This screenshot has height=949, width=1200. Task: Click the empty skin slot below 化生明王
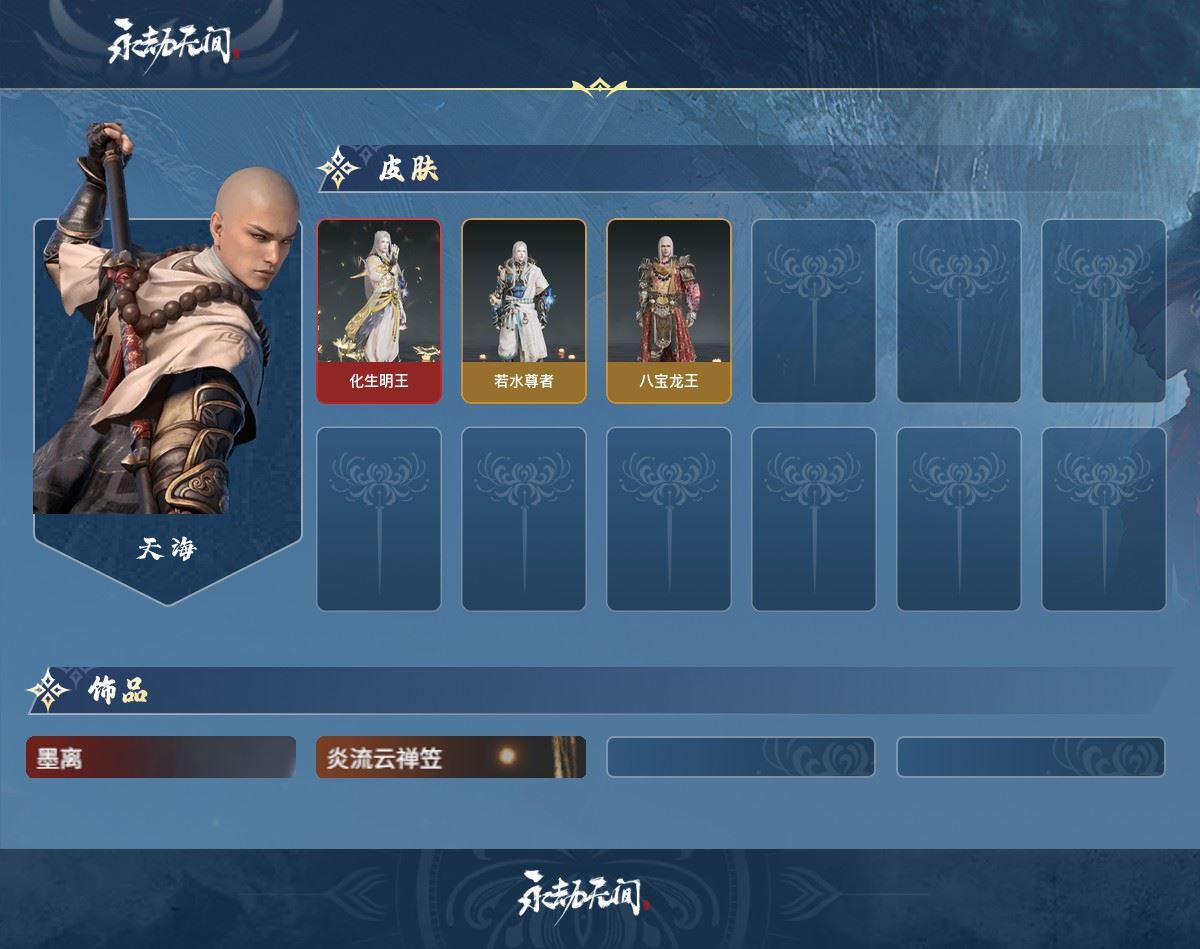(x=379, y=519)
